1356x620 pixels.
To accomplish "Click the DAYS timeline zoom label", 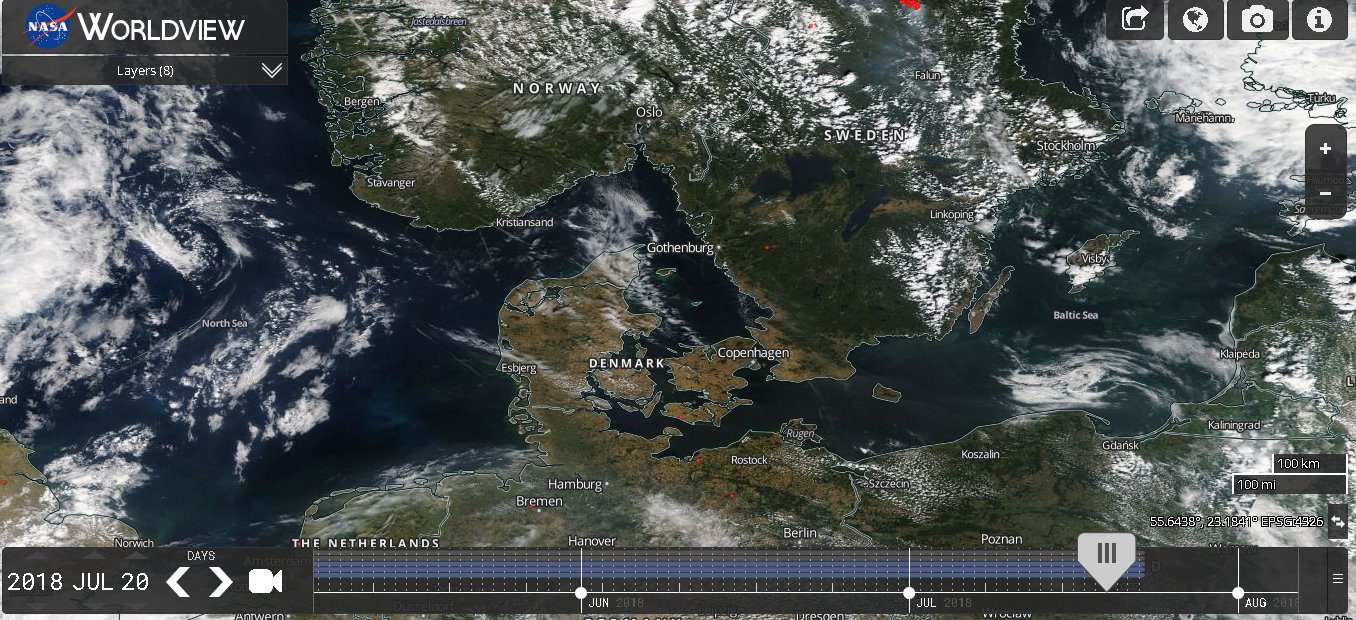I will pyautogui.click(x=201, y=555).
